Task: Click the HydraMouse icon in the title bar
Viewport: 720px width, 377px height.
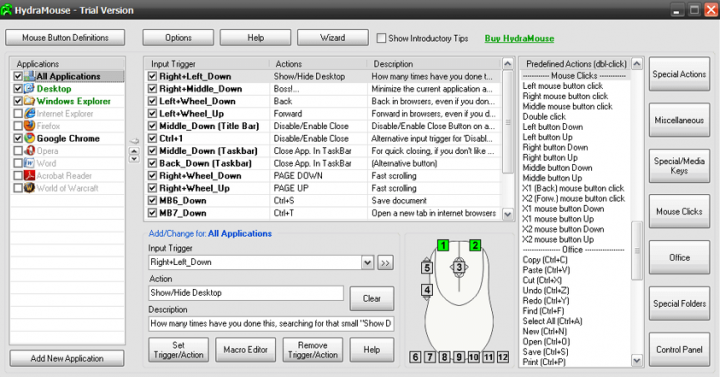Action: 6,10
